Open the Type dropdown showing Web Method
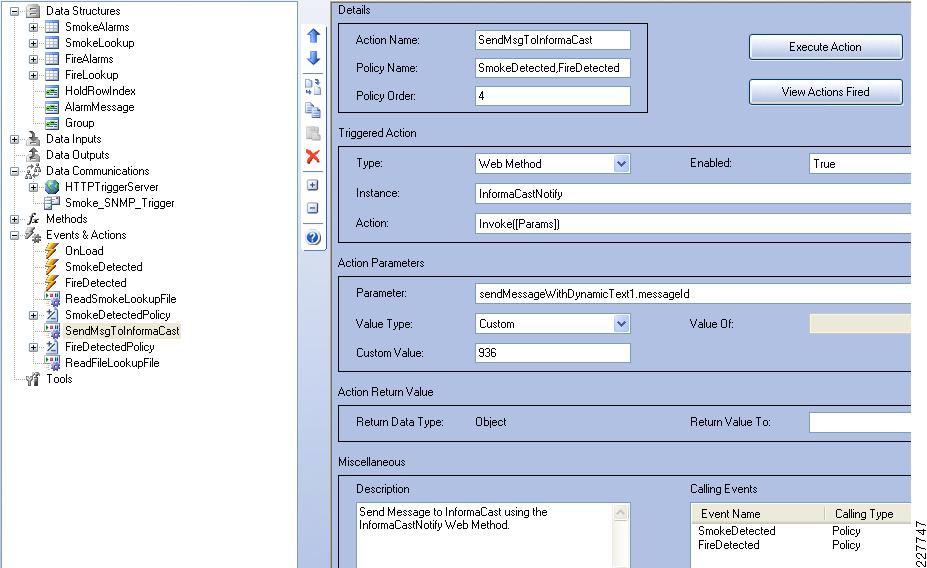This screenshot has width=927, height=568. [x=621, y=164]
